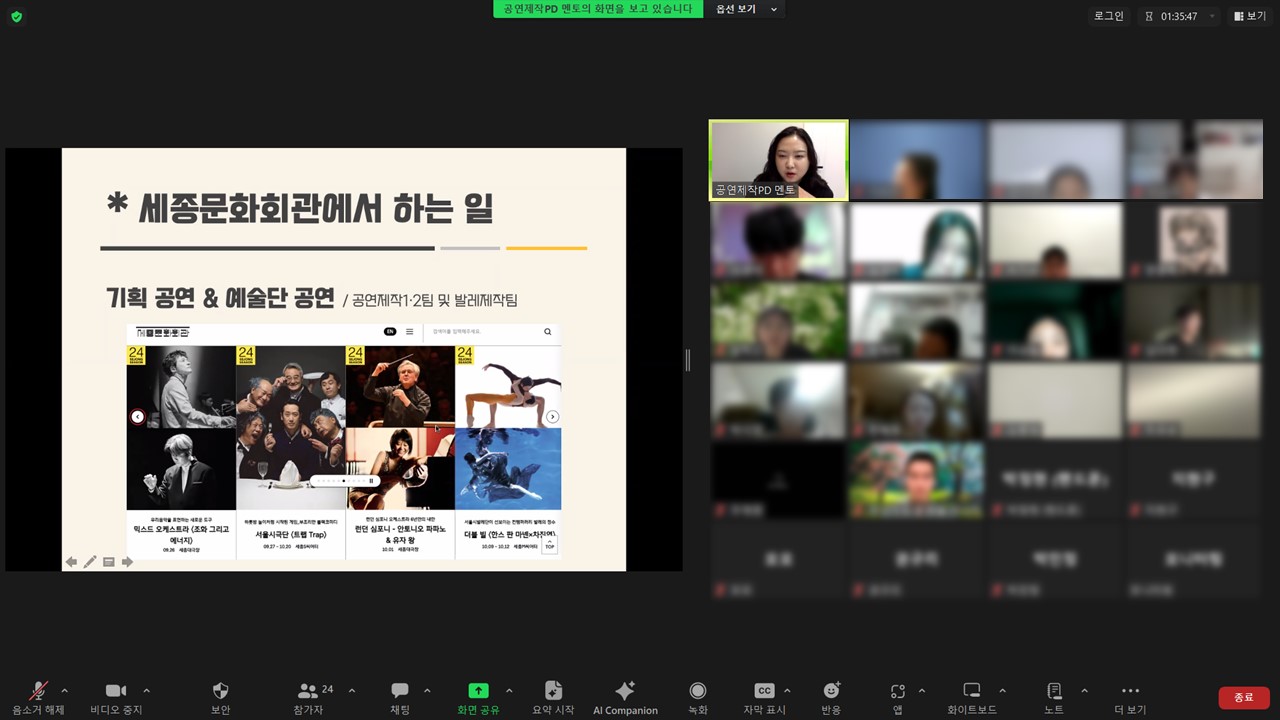Click carousel pause button on website
Image resolution: width=1280 pixels, height=720 pixels.
372,481
